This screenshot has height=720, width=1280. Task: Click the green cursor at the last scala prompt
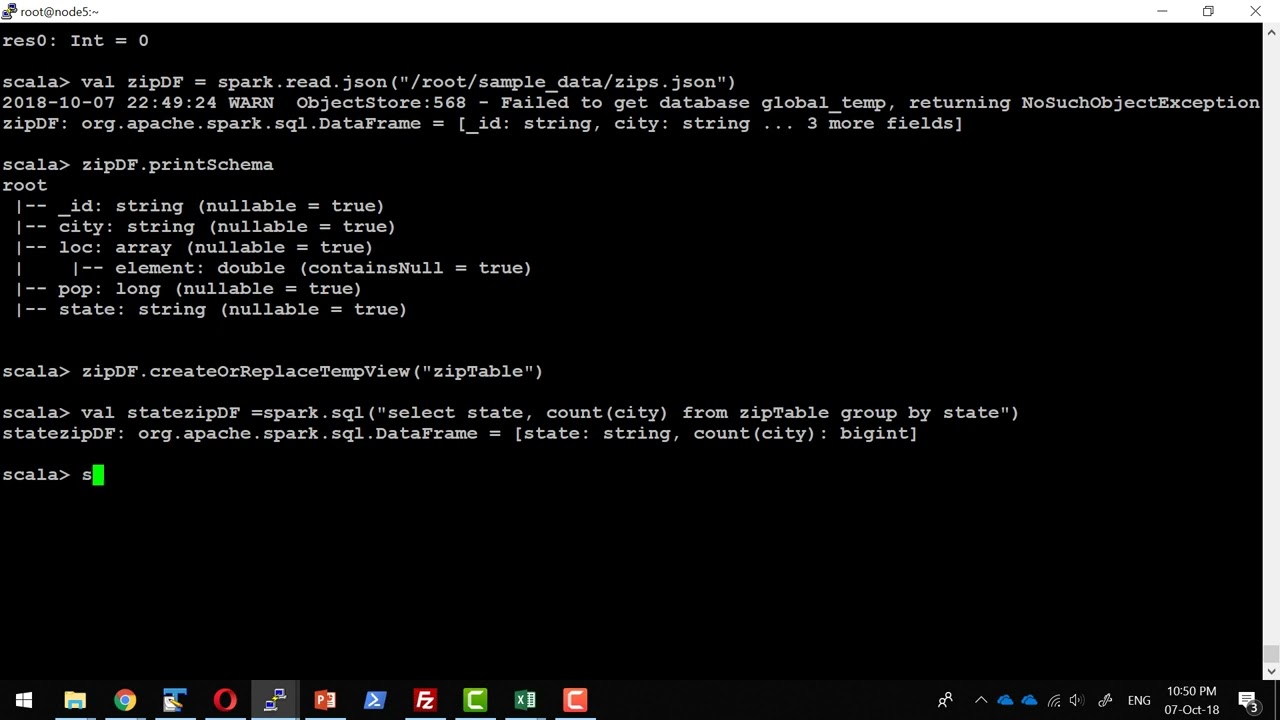pyautogui.click(x=98, y=475)
